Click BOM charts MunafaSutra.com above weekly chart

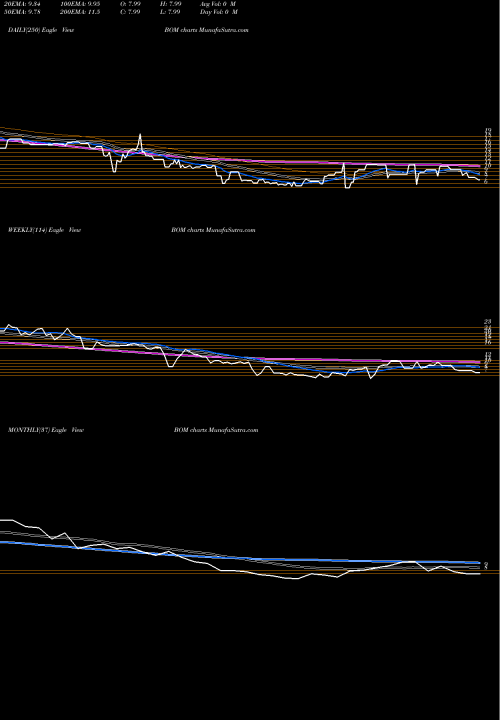(213, 230)
